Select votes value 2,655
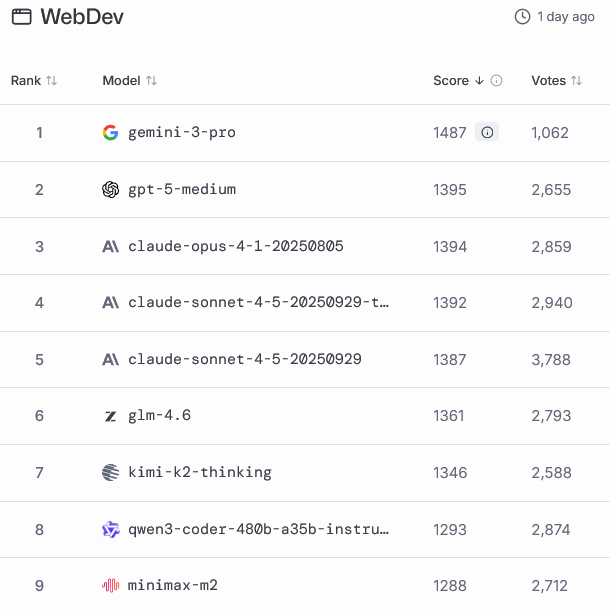Screen dimensions: 610x610 click(551, 190)
